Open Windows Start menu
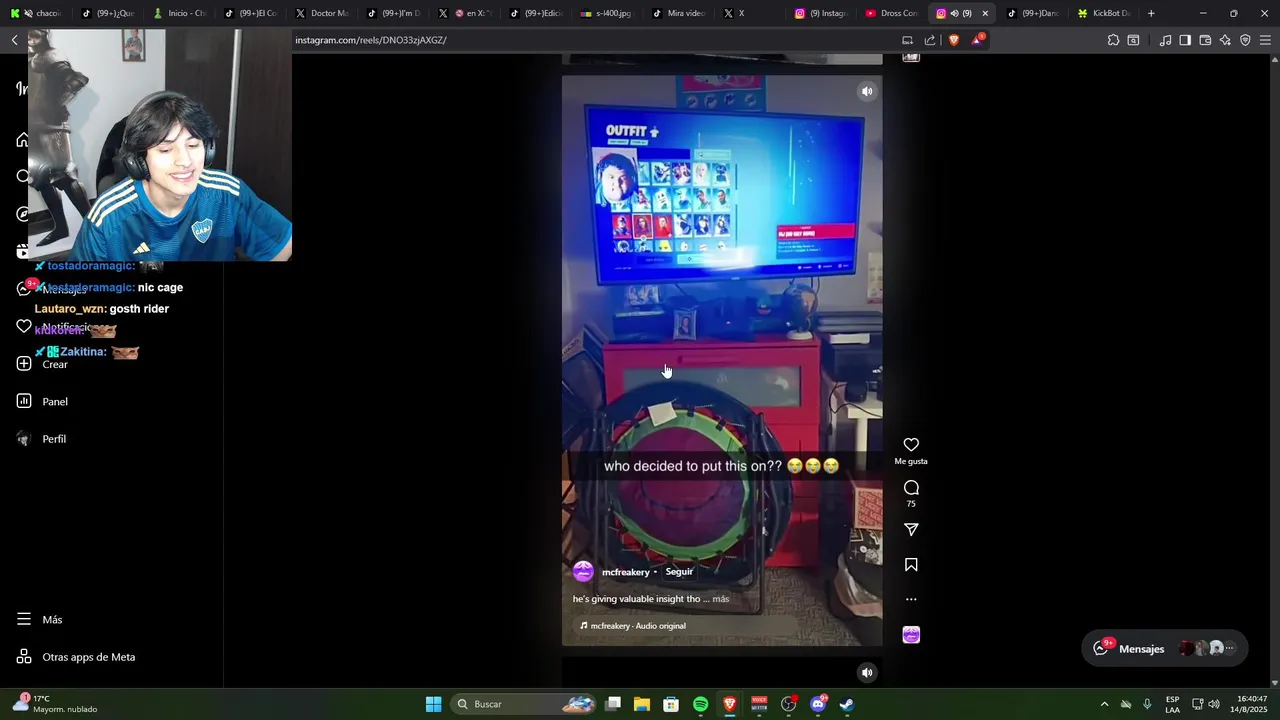 [433, 704]
